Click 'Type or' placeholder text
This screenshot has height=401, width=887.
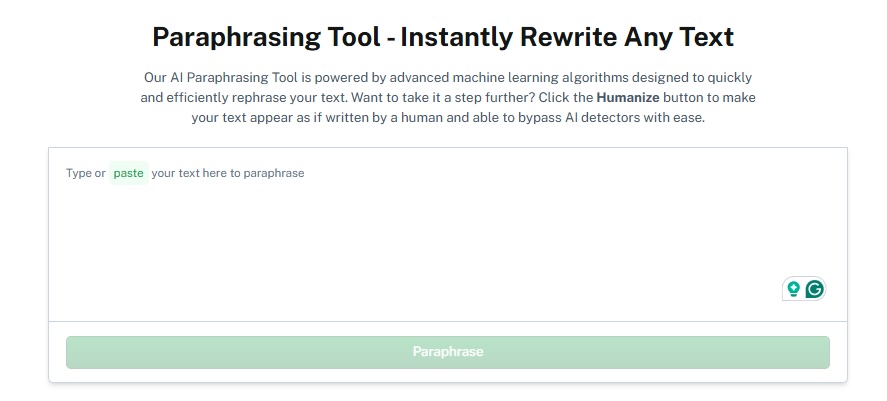pos(85,173)
